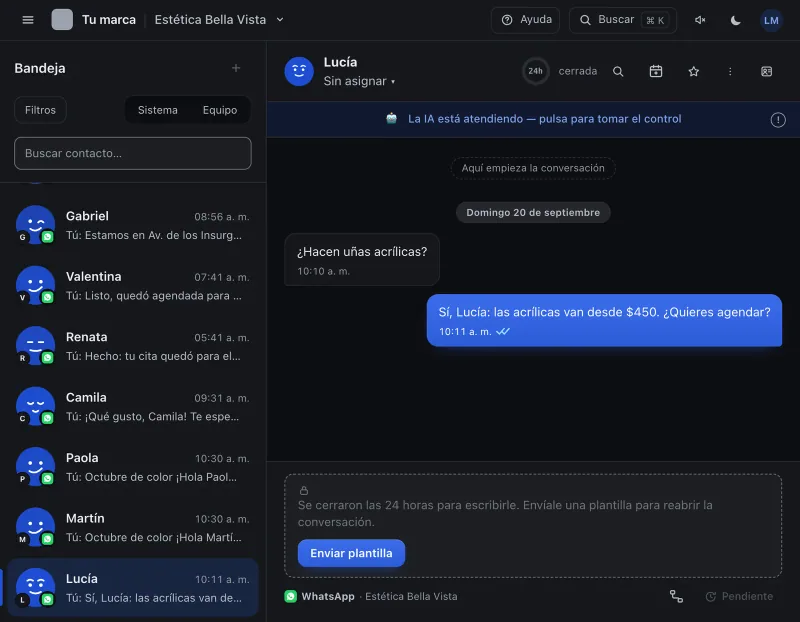Open Paola's conversation
The image size is (800, 622).
pyautogui.click(x=133, y=467)
